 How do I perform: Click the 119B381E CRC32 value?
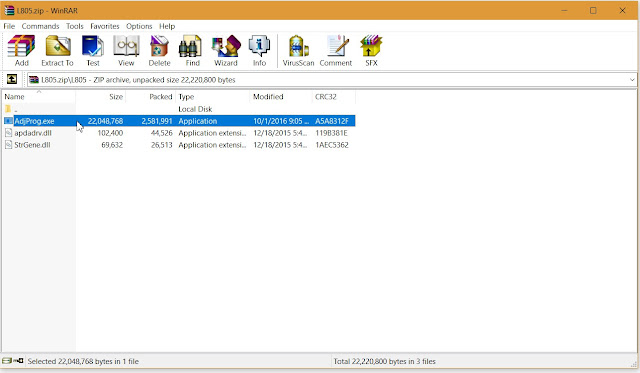tap(331, 133)
